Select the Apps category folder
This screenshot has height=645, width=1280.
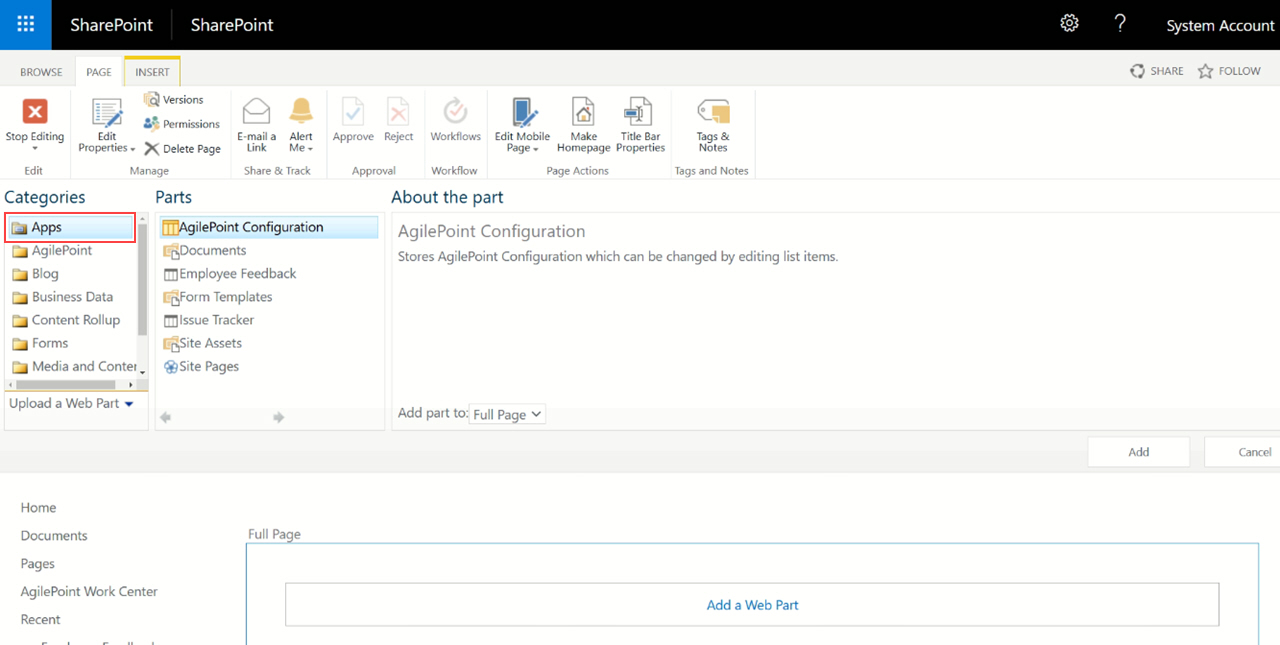[x=70, y=227]
